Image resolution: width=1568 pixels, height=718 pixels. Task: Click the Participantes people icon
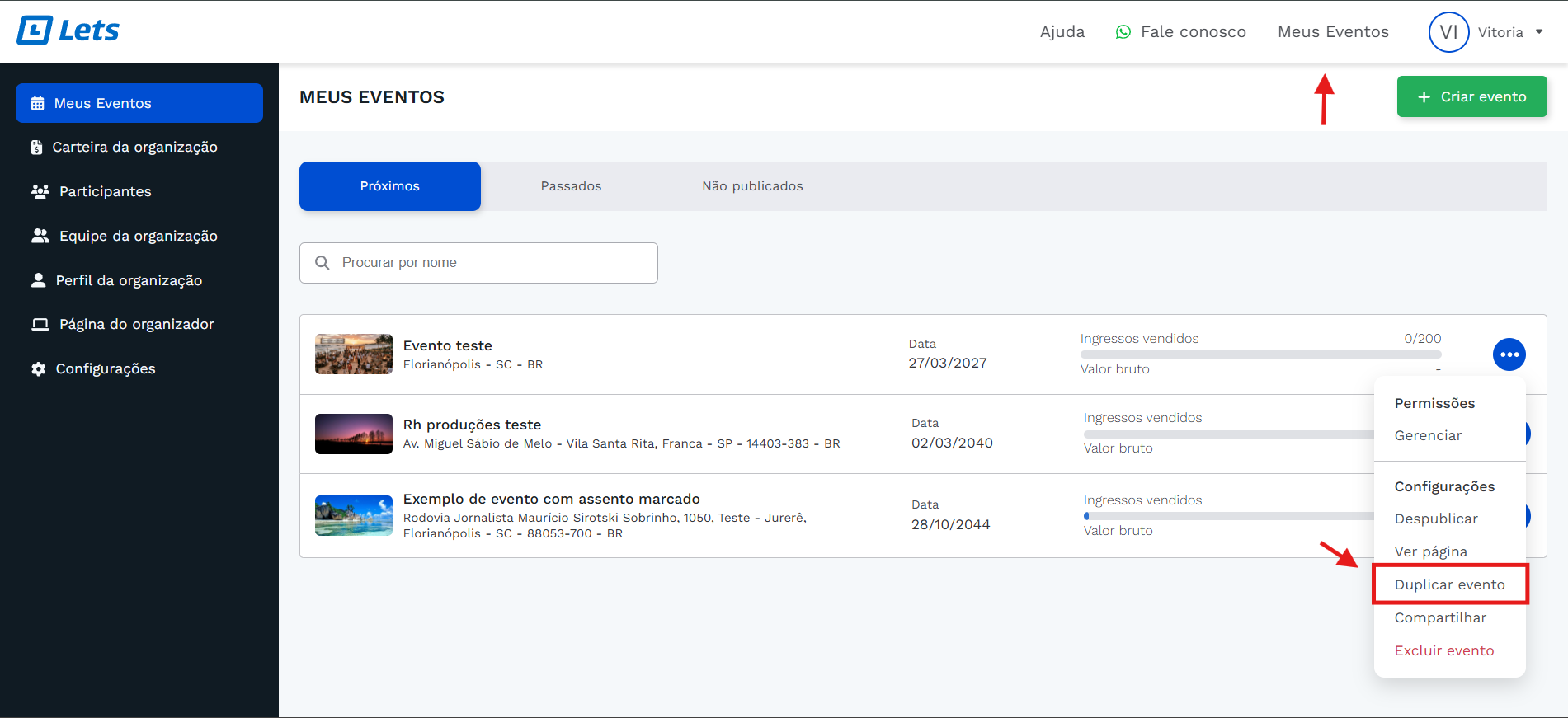pyautogui.click(x=40, y=191)
